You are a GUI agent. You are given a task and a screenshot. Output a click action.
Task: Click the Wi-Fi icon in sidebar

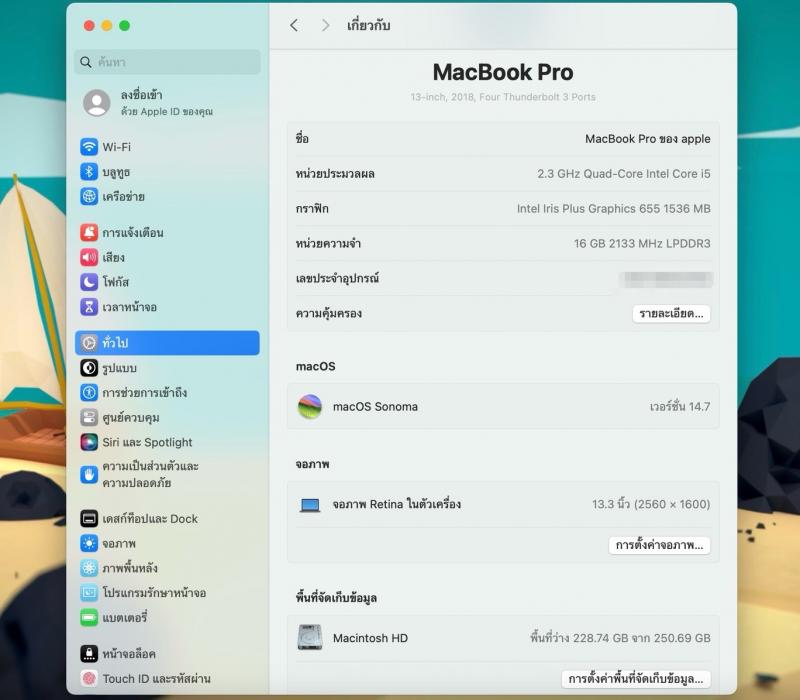tap(90, 147)
